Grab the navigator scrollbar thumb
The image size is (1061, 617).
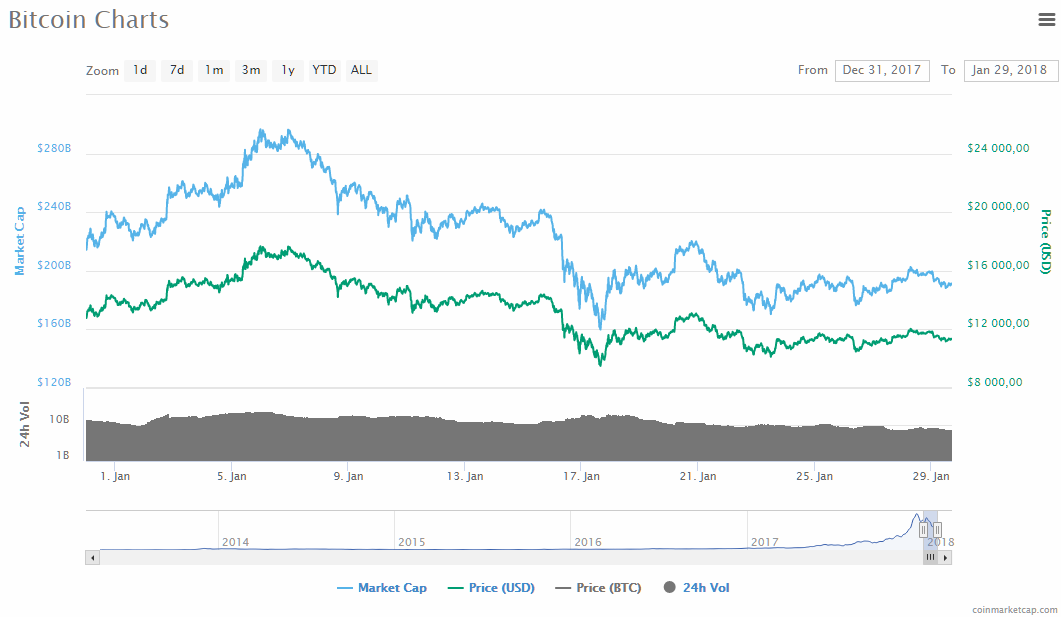click(x=930, y=557)
